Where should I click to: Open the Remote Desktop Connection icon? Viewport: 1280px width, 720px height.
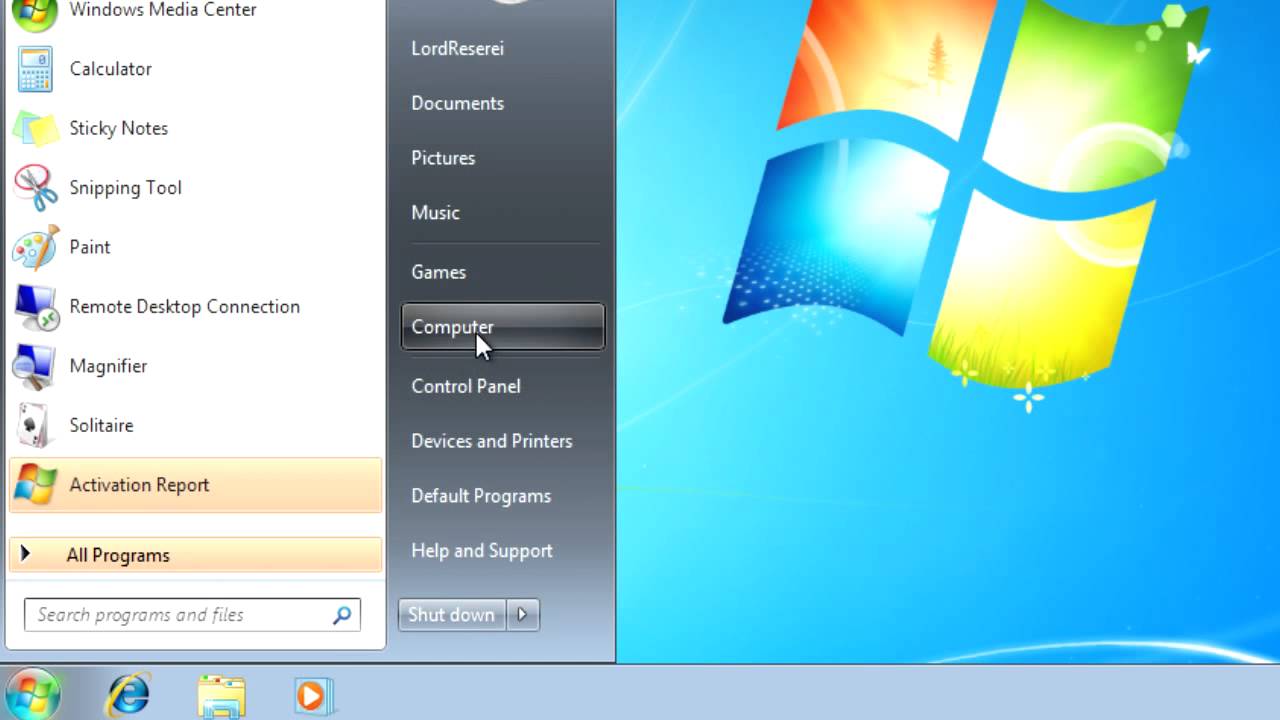coord(35,307)
